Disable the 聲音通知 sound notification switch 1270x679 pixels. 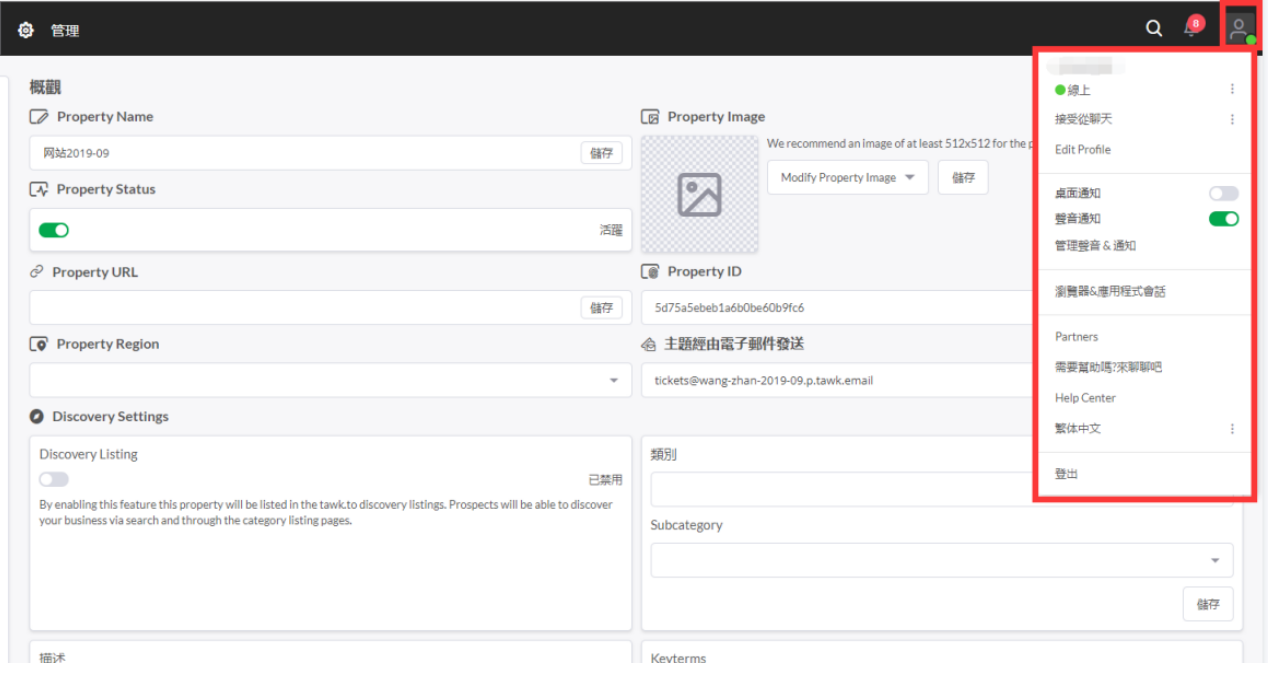pyautogui.click(x=1223, y=219)
